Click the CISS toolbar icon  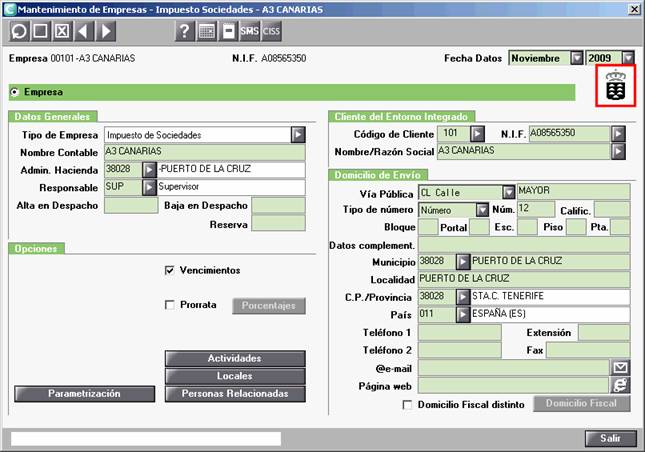coord(271,31)
